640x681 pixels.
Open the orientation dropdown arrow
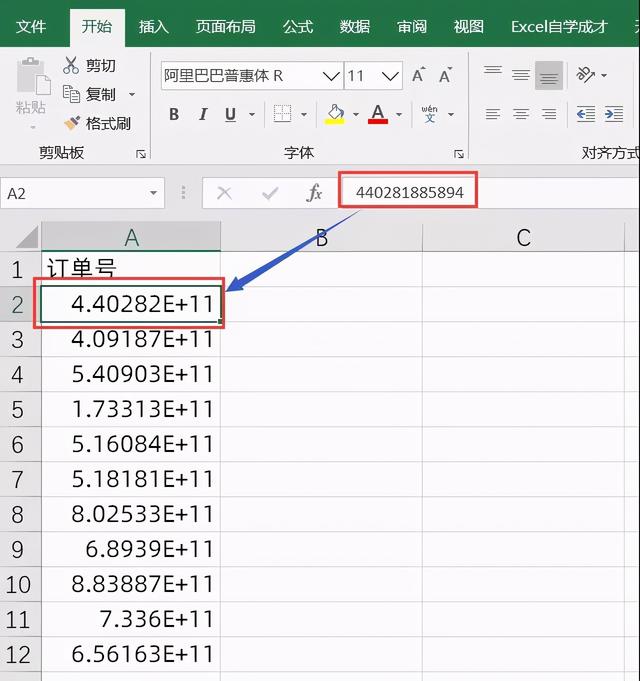(604, 75)
